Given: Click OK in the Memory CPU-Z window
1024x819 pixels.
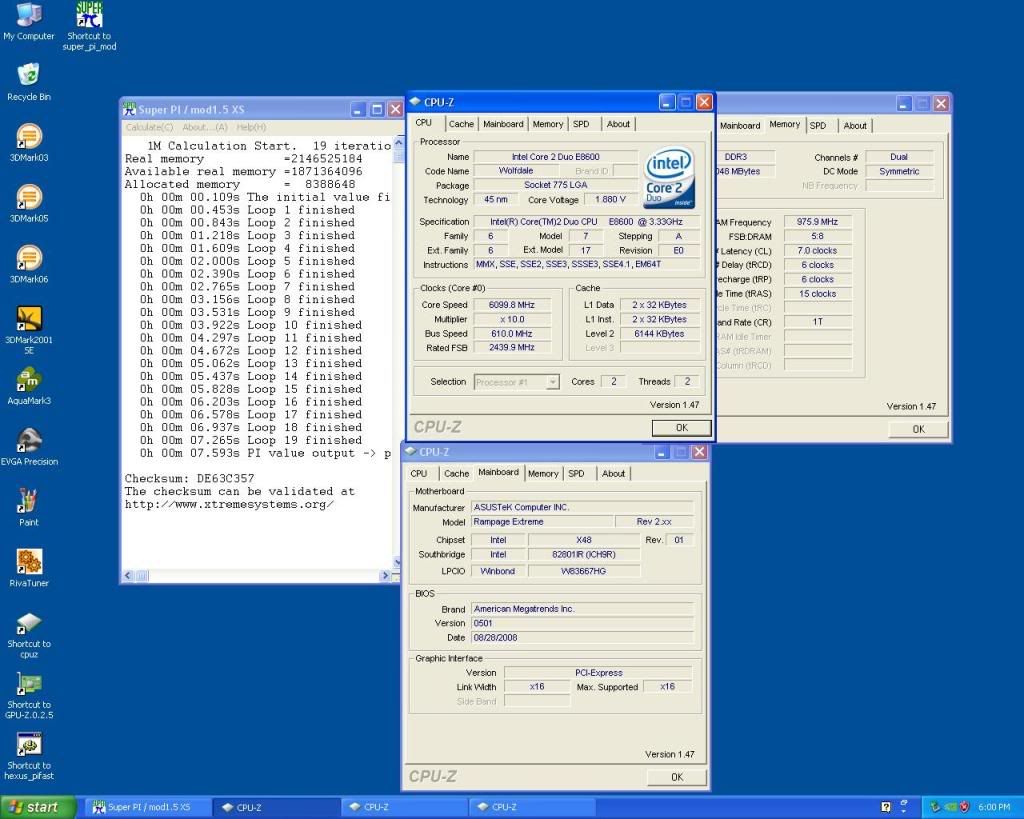Looking at the screenshot, I should point(918,429).
